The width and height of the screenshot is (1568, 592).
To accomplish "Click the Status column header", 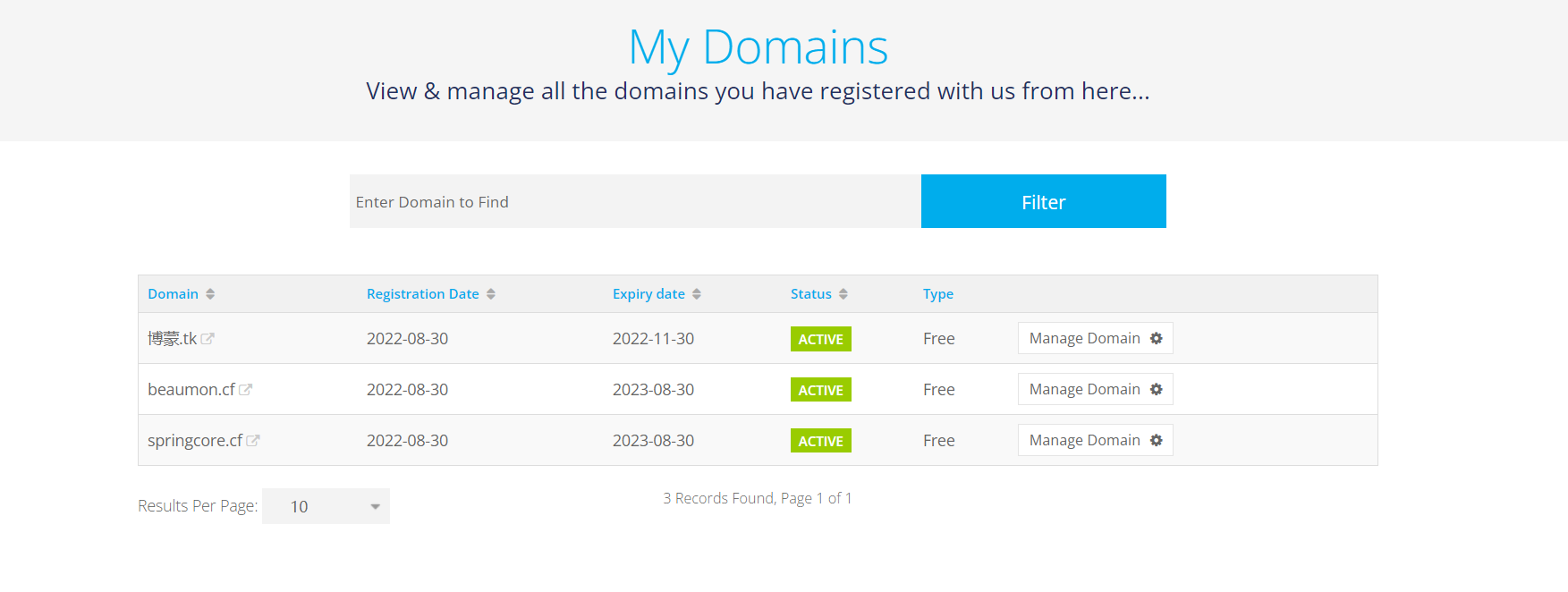I will click(x=811, y=294).
